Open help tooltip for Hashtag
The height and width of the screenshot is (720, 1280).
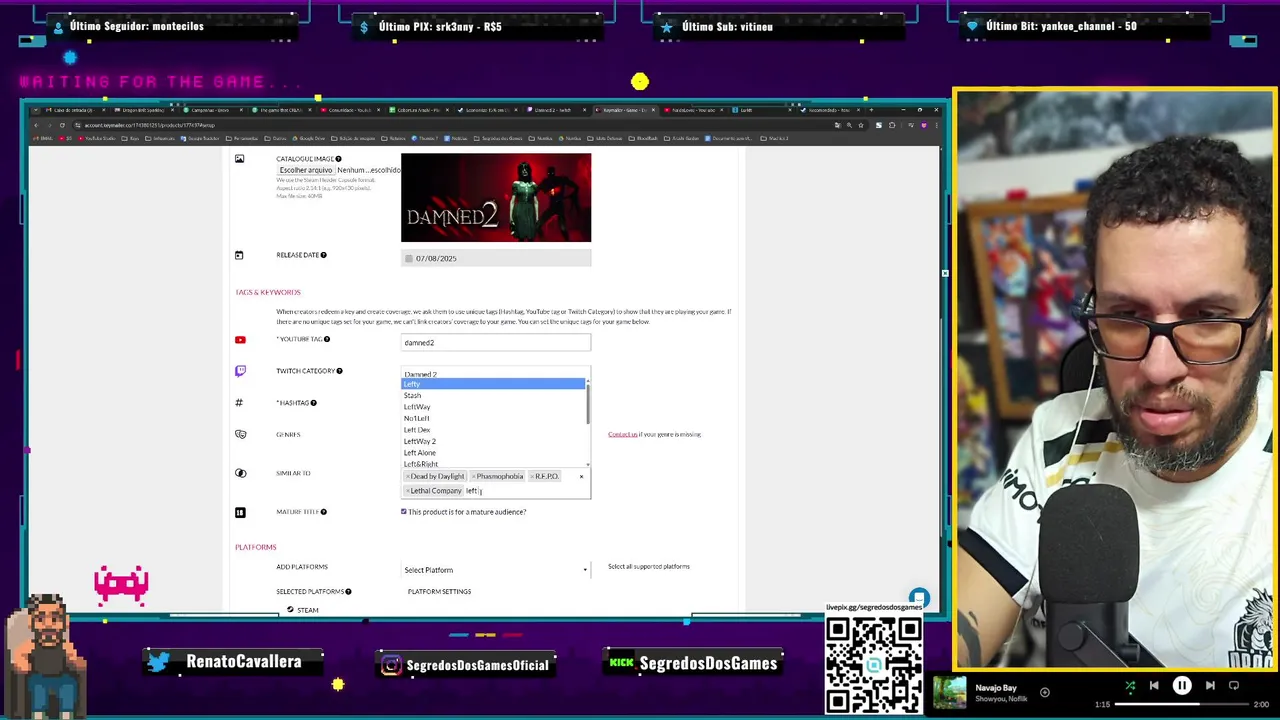tap(313, 403)
